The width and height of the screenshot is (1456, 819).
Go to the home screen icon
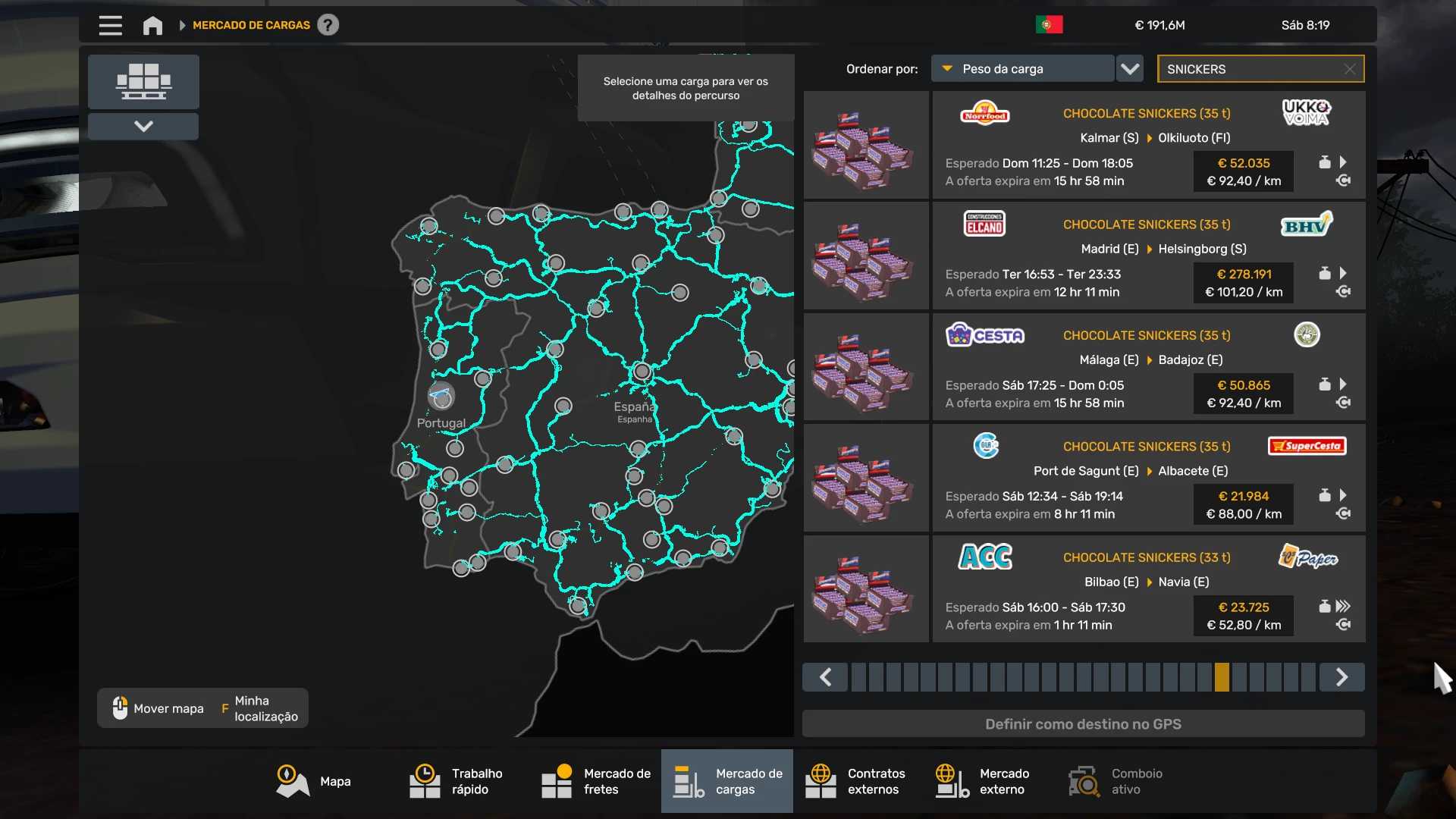coord(152,25)
